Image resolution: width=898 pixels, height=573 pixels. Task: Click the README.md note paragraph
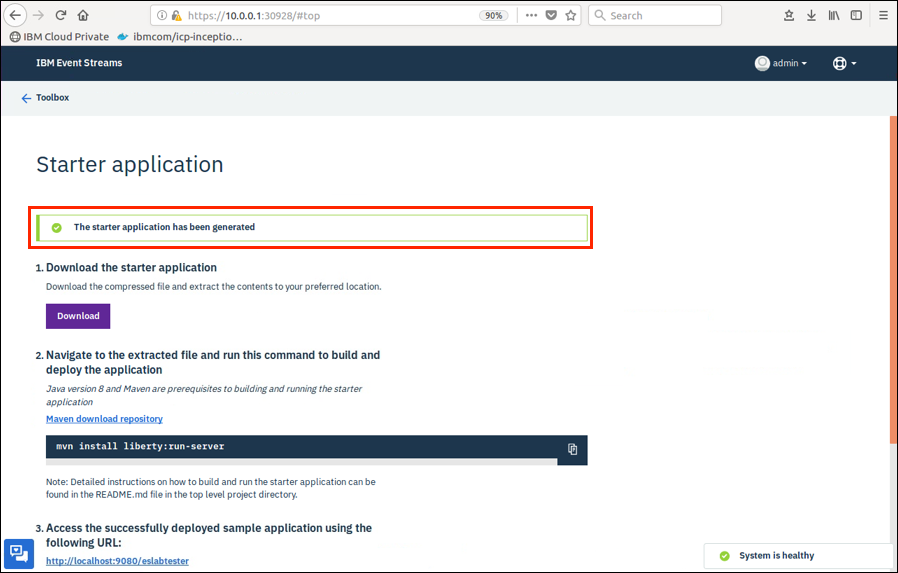(x=211, y=488)
